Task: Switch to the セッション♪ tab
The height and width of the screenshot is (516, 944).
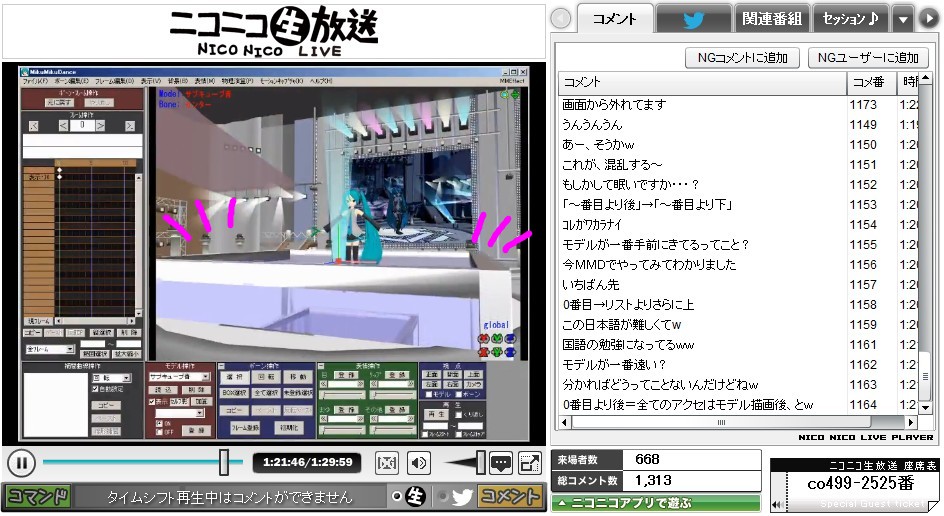Action: 851,19
